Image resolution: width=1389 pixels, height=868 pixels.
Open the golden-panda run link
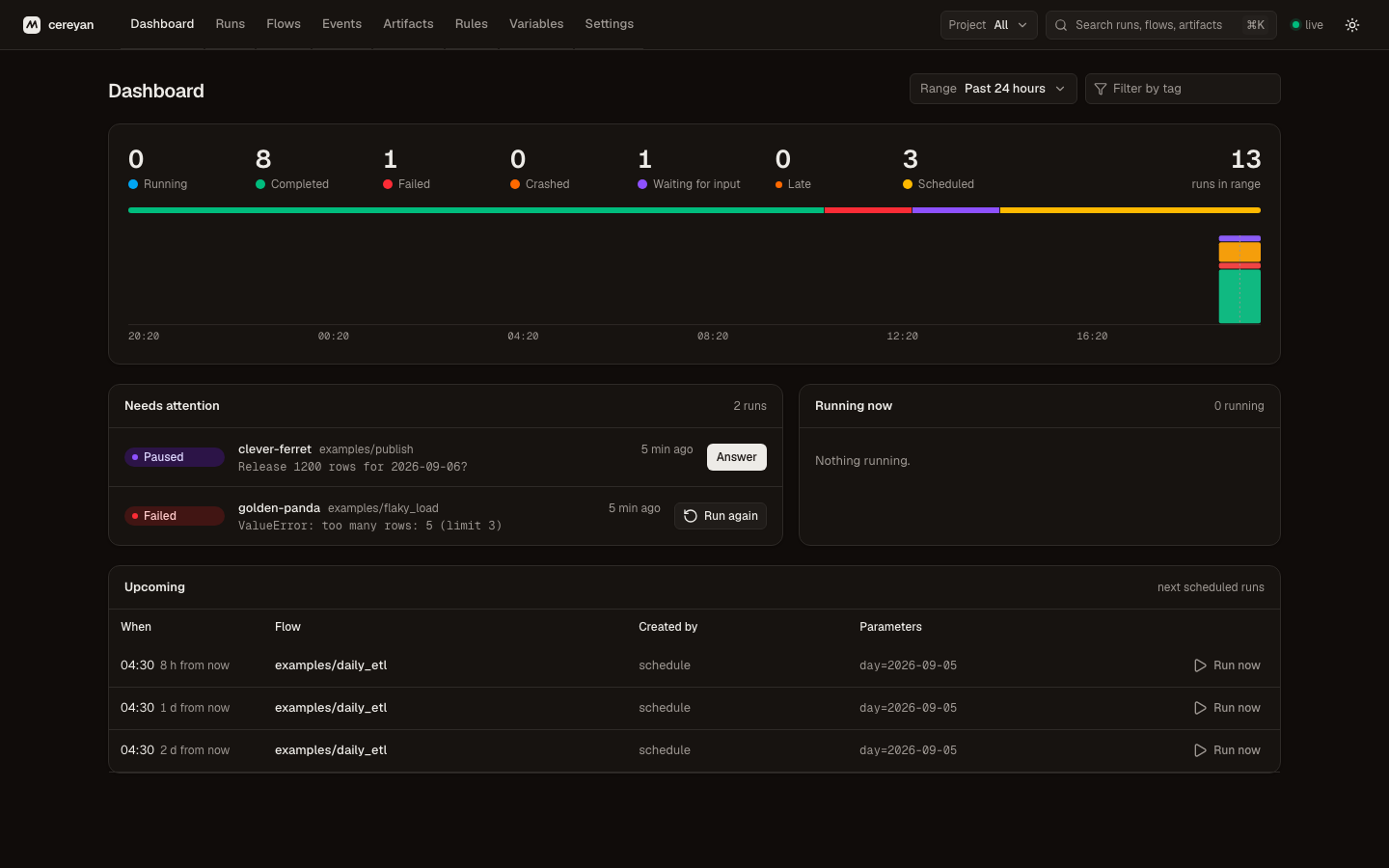point(279,508)
